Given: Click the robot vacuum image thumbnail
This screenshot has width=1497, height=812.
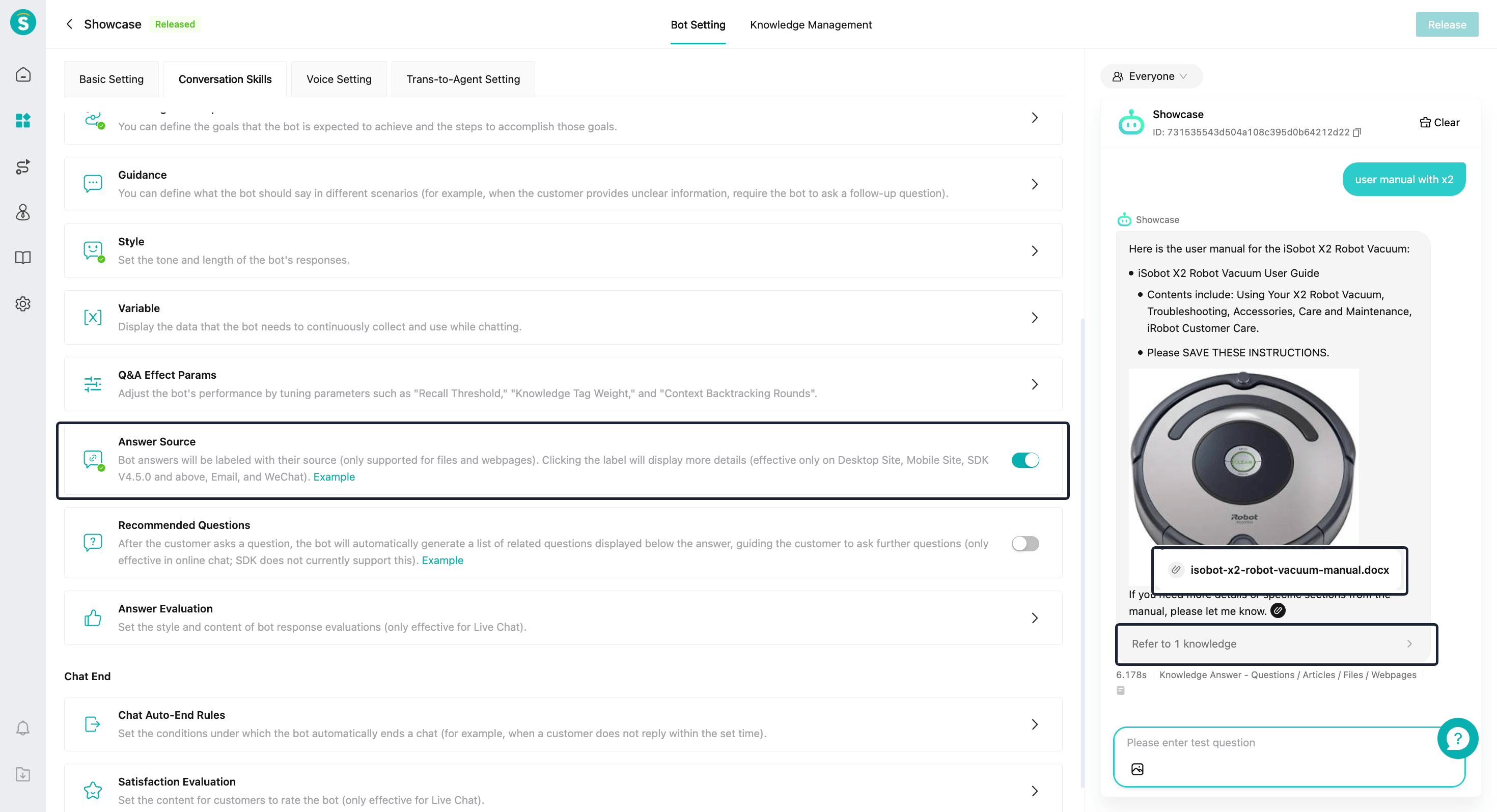Looking at the screenshot, I should point(1243,459).
